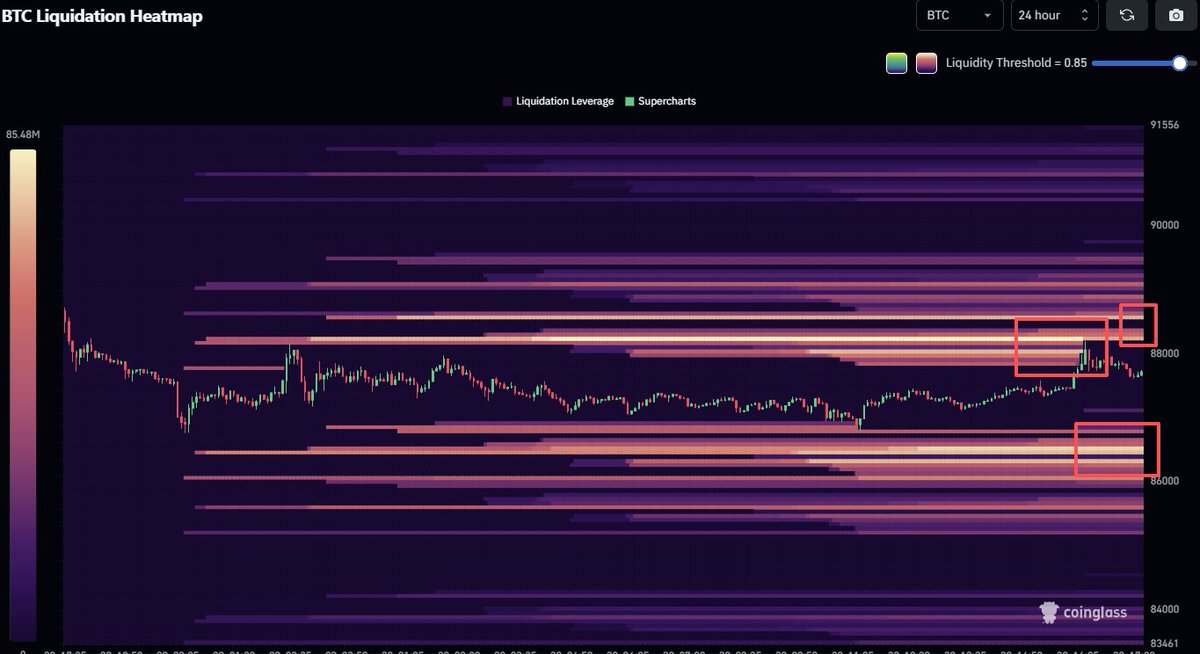Image resolution: width=1200 pixels, height=654 pixels.
Task: Click the refresh chart icon
Action: coord(1127,15)
